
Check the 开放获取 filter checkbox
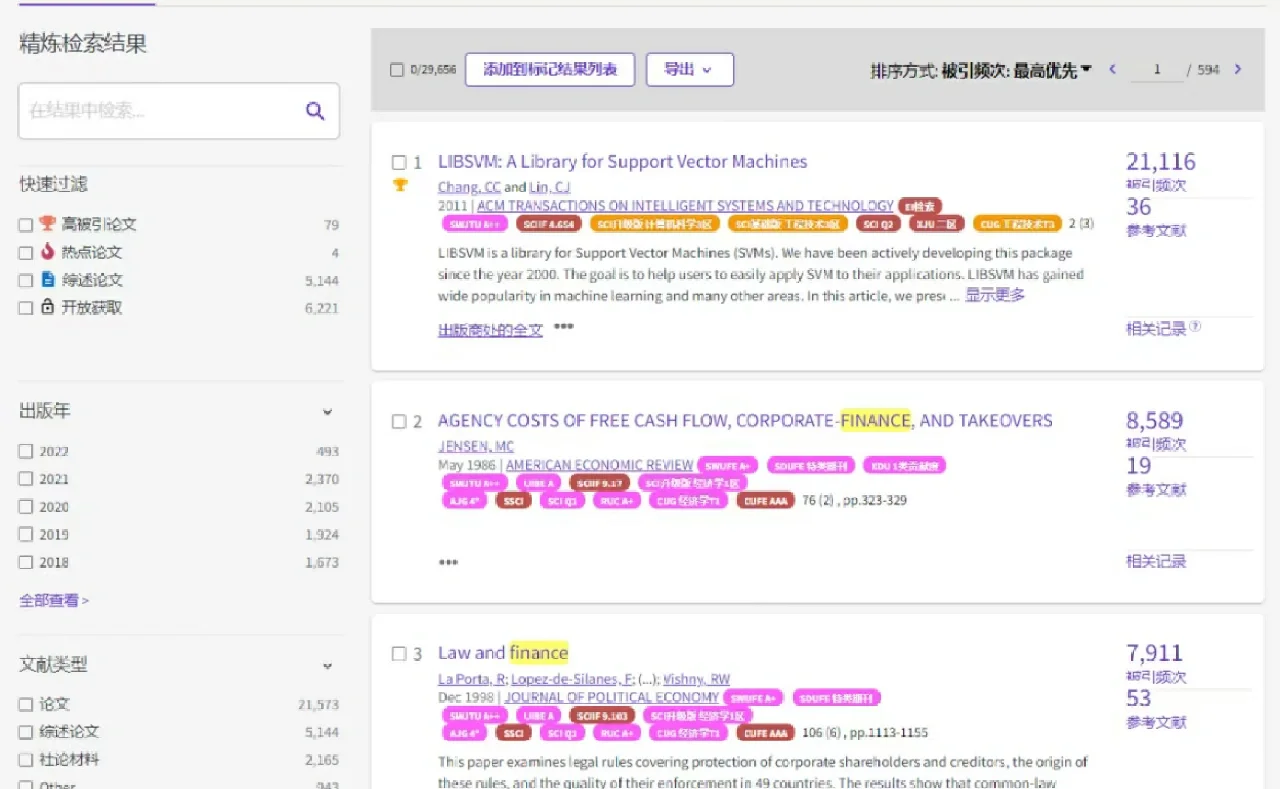[x=26, y=308]
